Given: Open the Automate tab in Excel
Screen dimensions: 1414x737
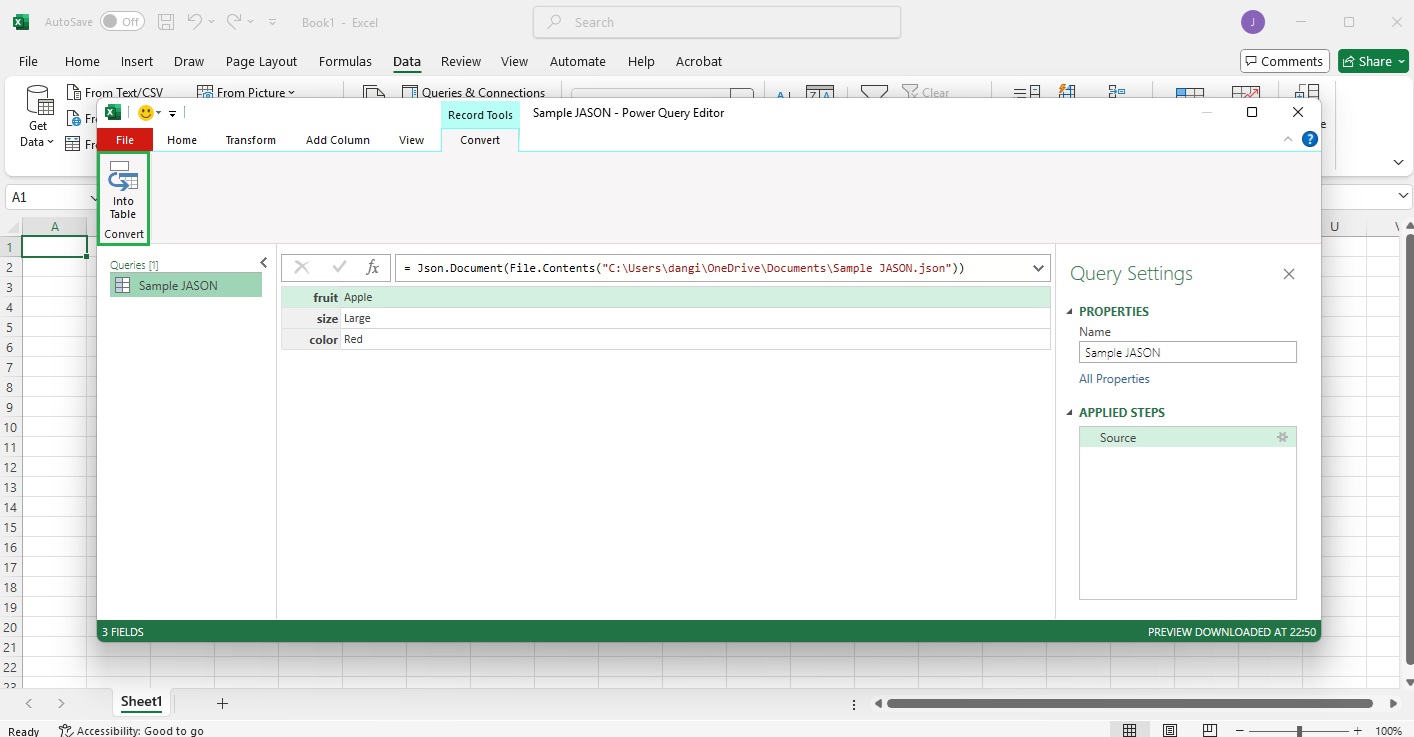Looking at the screenshot, I should point(577,61).
